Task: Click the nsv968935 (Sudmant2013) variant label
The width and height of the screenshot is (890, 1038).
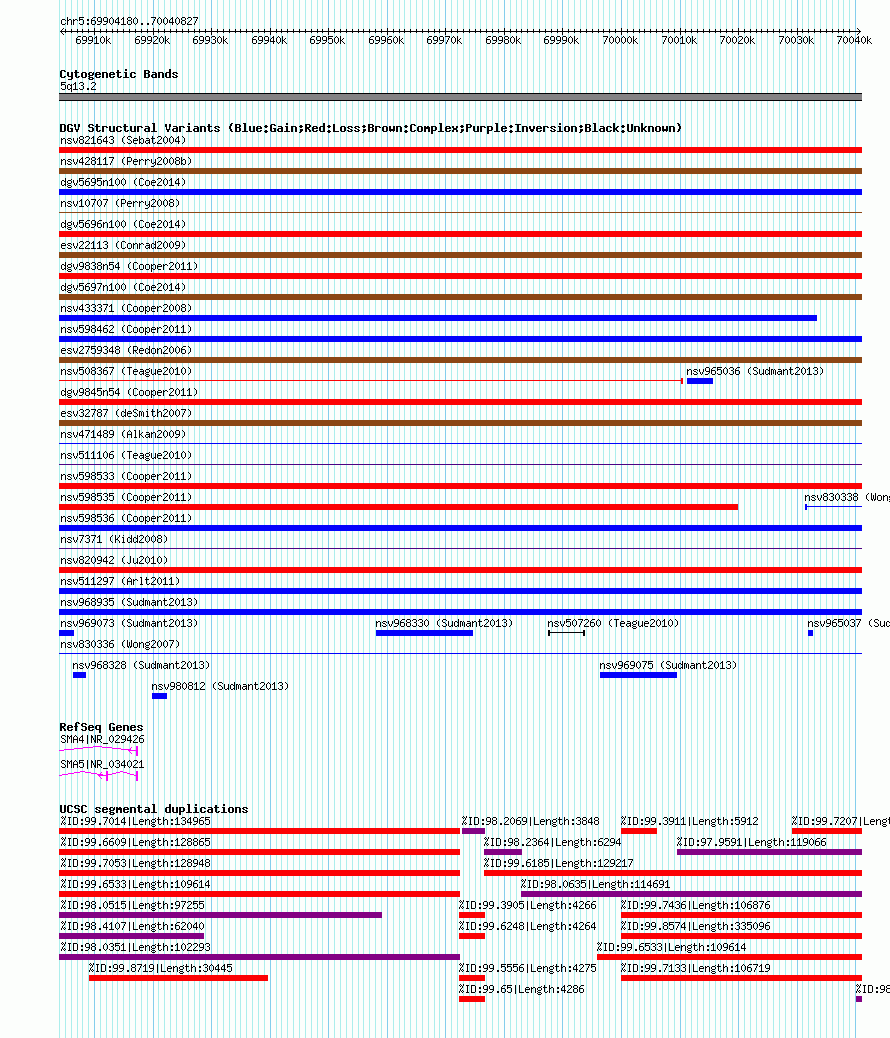Action: pyautogui.click(x=129, y=602)
